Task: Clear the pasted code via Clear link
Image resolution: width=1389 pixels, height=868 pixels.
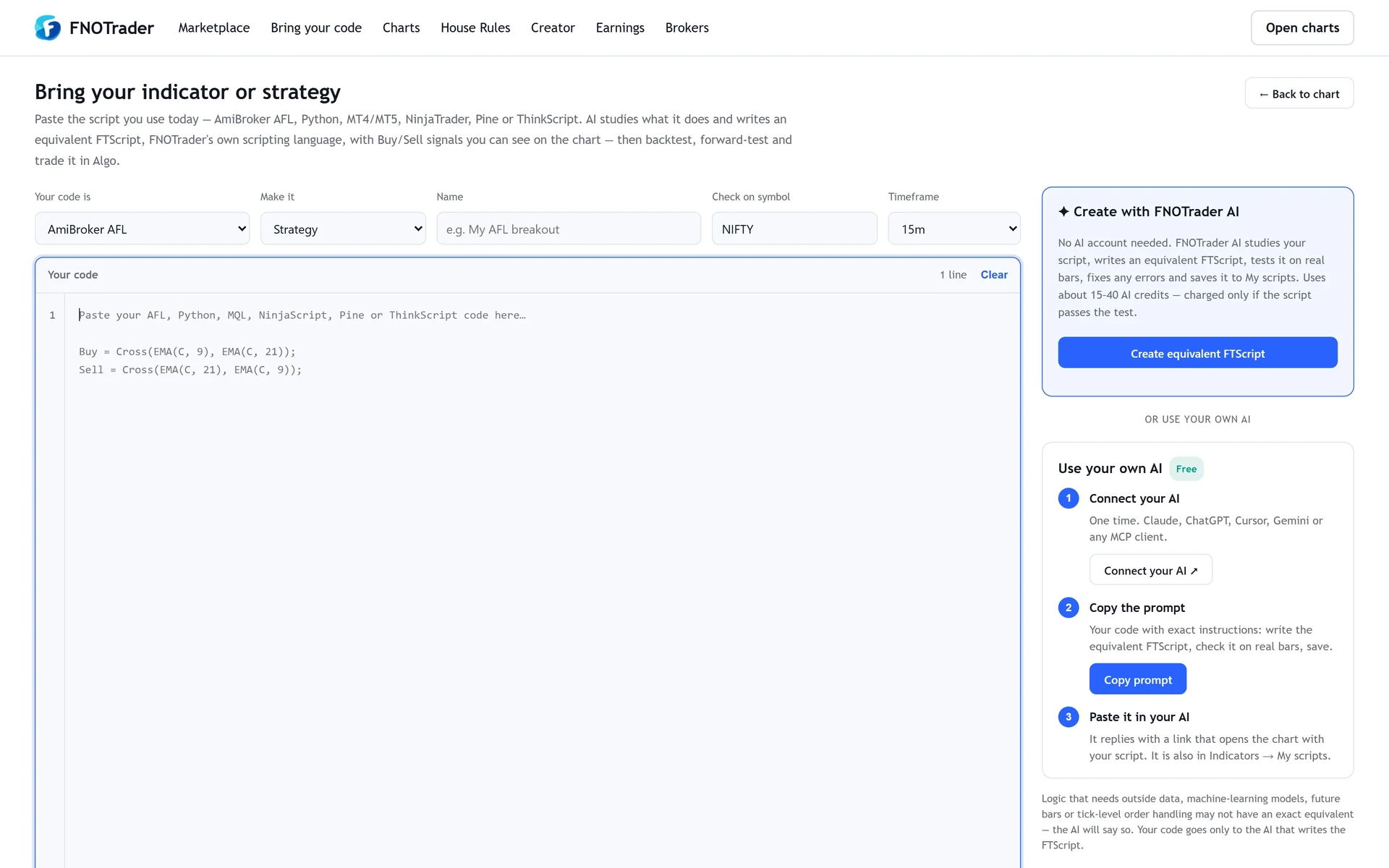Action: pos(994,275)
